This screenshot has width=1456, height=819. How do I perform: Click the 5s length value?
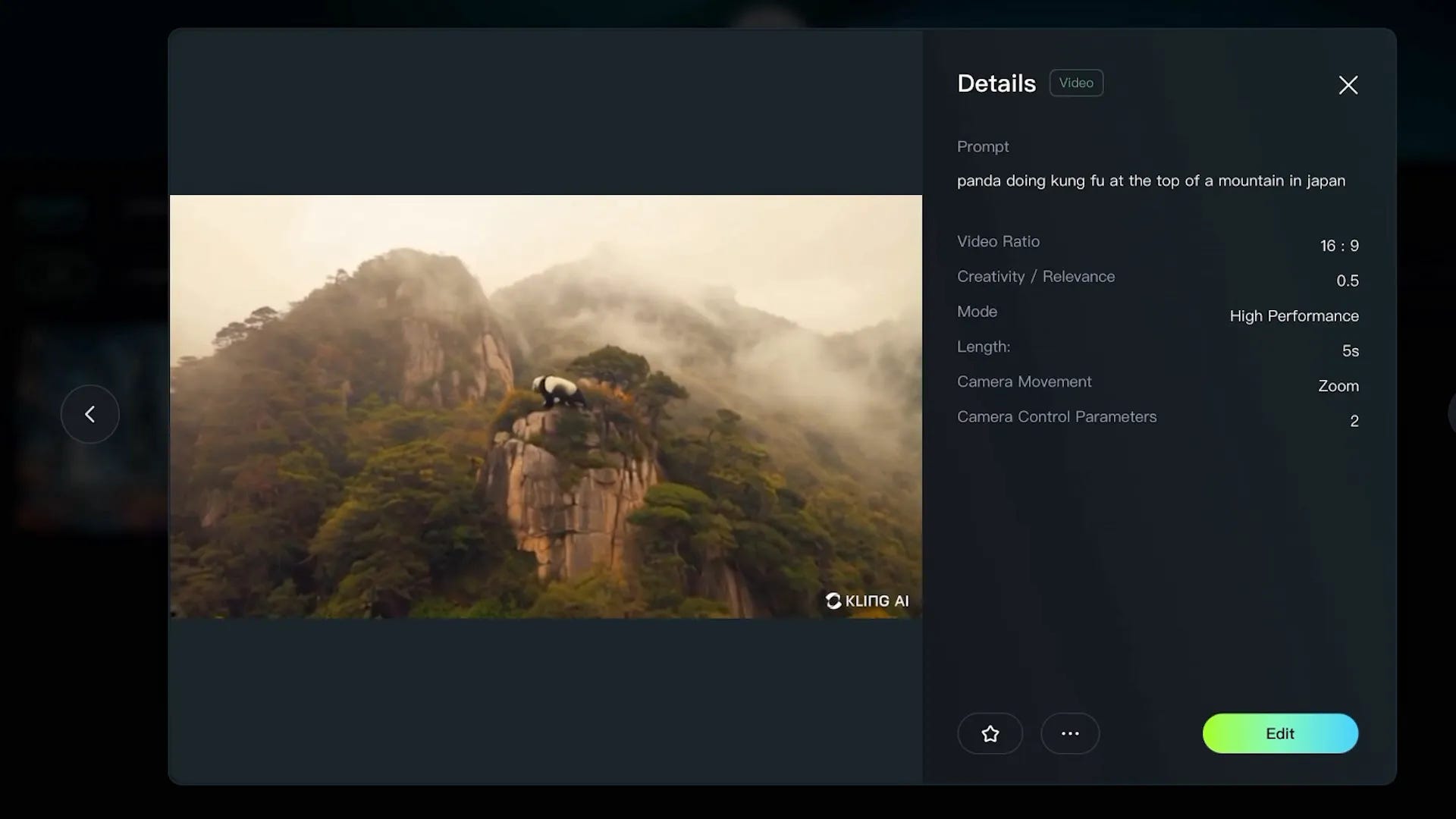(x=1350, y=350)
